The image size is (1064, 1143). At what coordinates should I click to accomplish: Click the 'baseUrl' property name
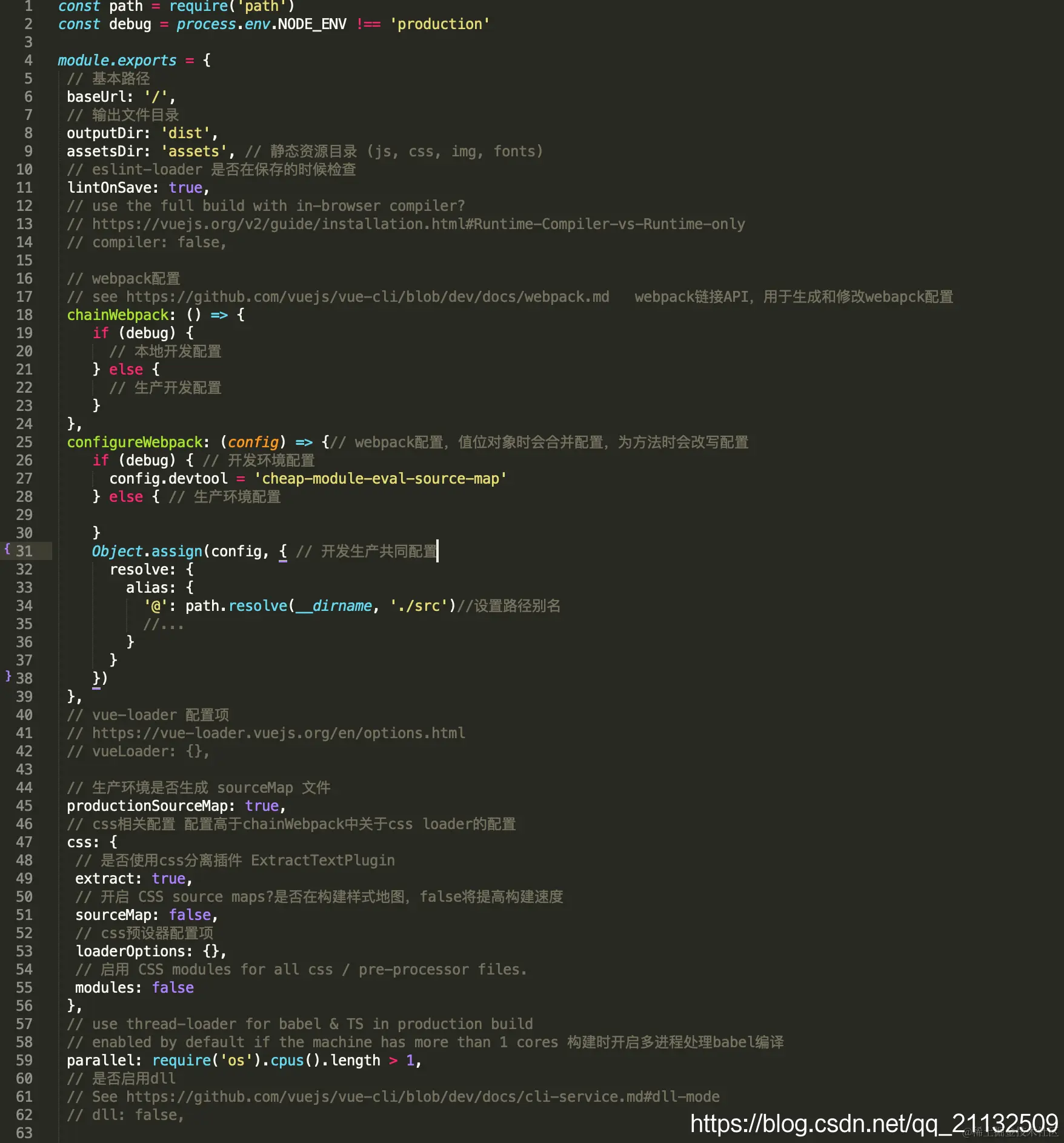pyautogui.click(x=96, y=96)
